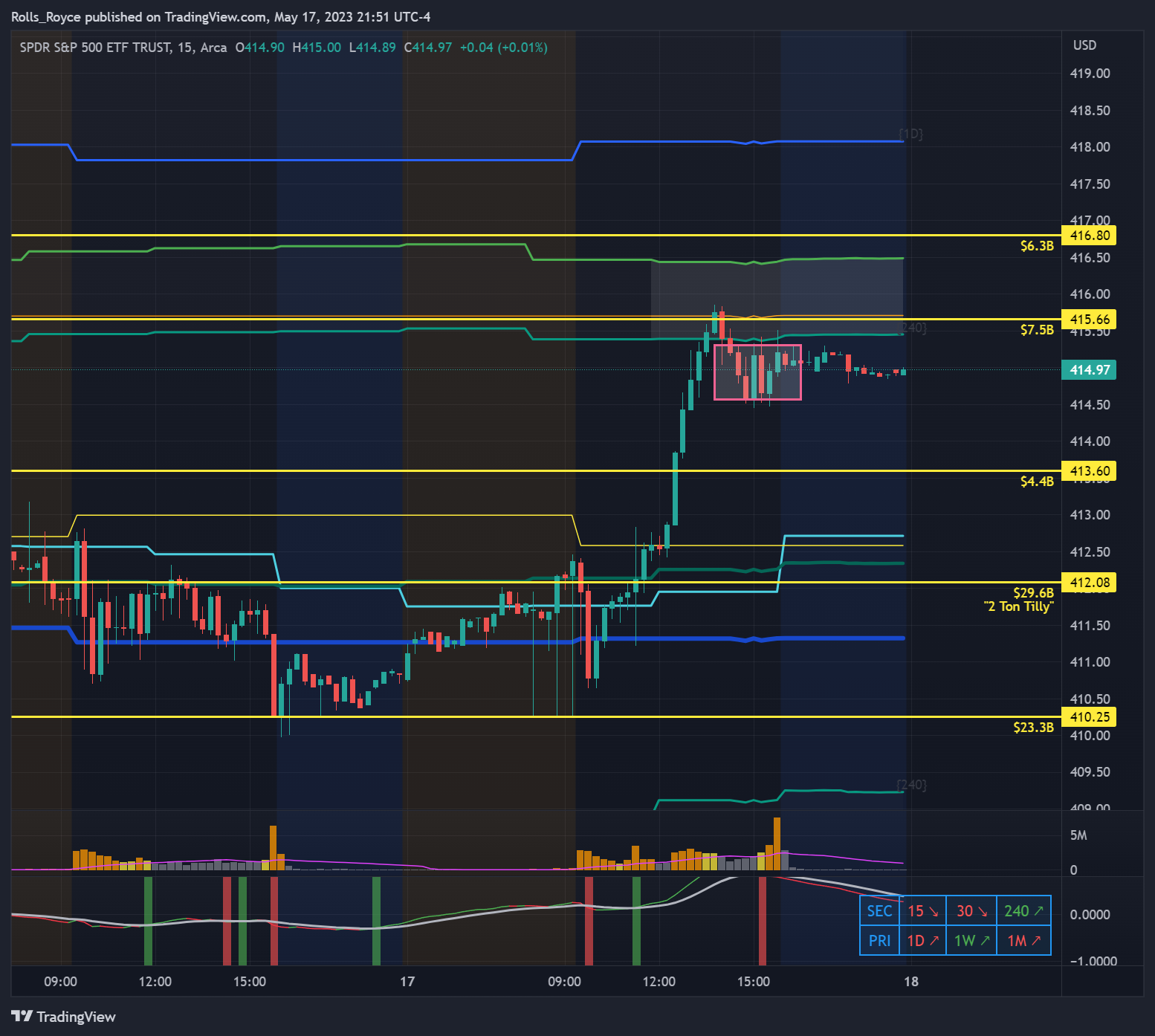This screenshot has height=1036, width=1155.
Task: Click the lower [240] label near 409.50
Action: (911, 785)
